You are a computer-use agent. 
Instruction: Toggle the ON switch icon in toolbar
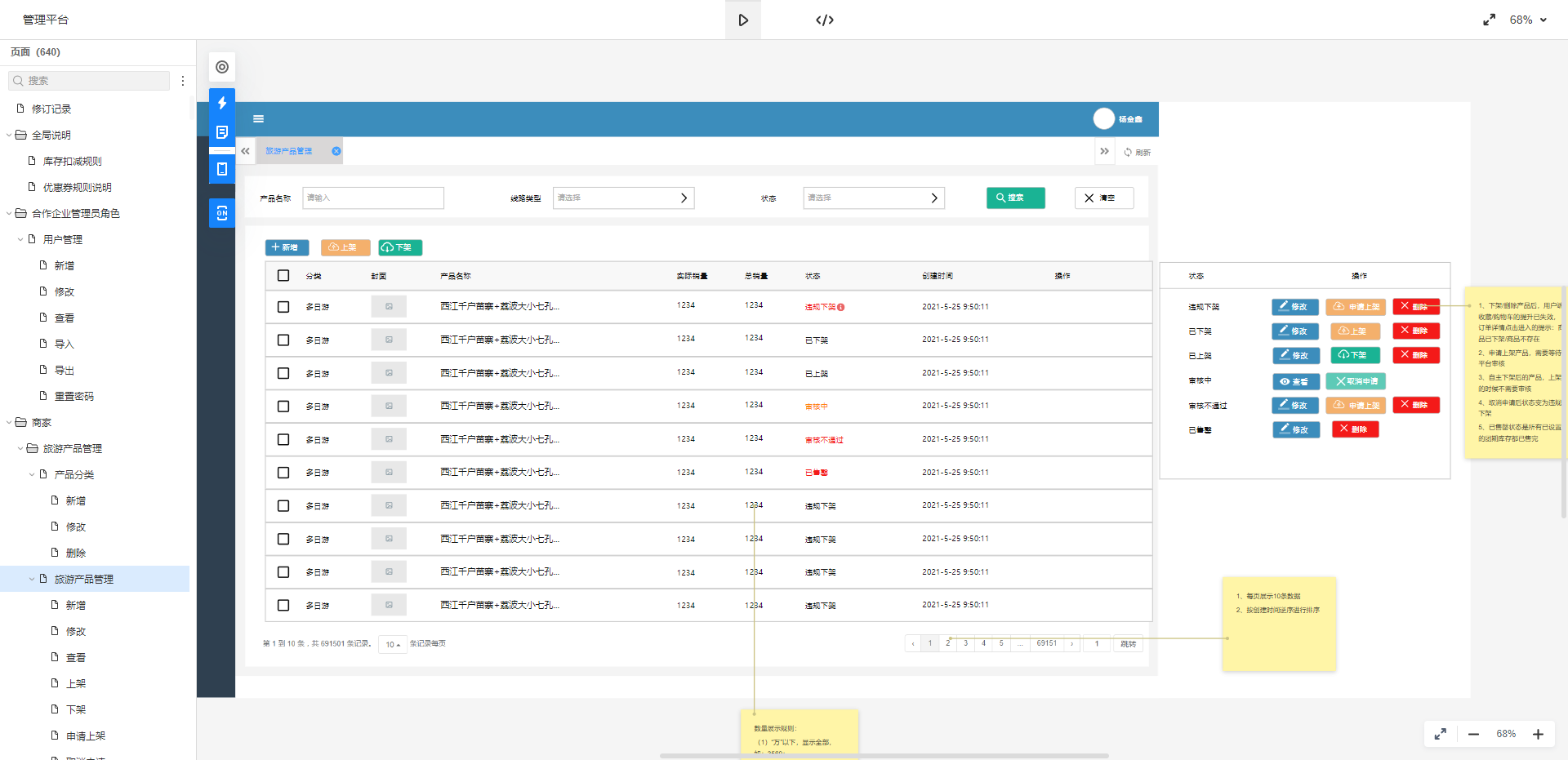pos(222,213)
